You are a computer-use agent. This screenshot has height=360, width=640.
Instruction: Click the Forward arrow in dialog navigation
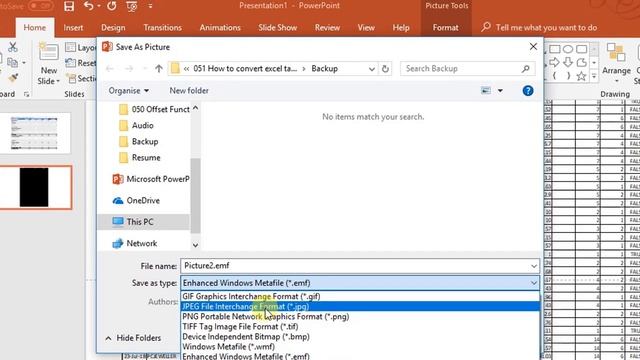click(129, 69)
